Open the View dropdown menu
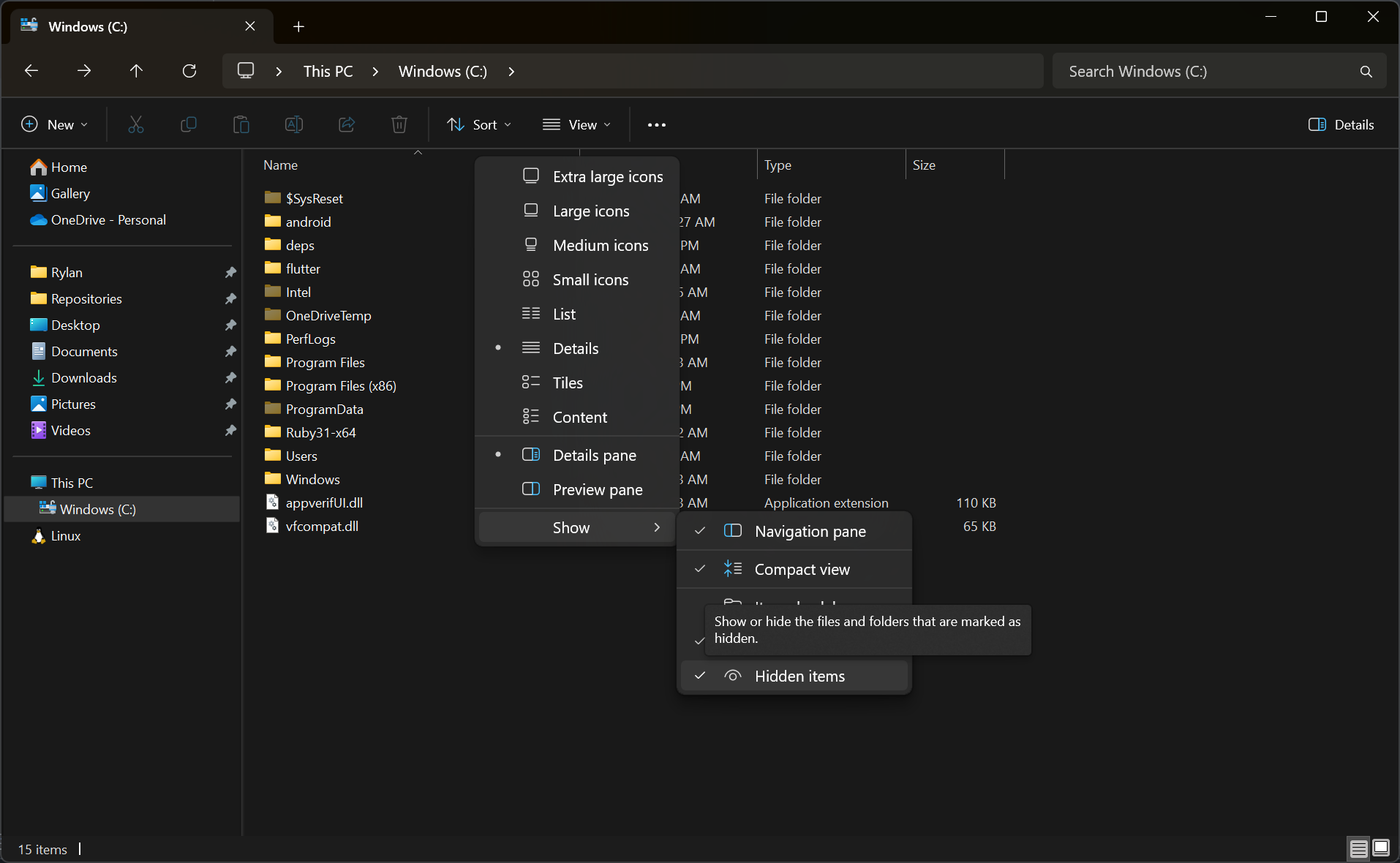Viewport: 1400px width, 863px height. (576, 125)
